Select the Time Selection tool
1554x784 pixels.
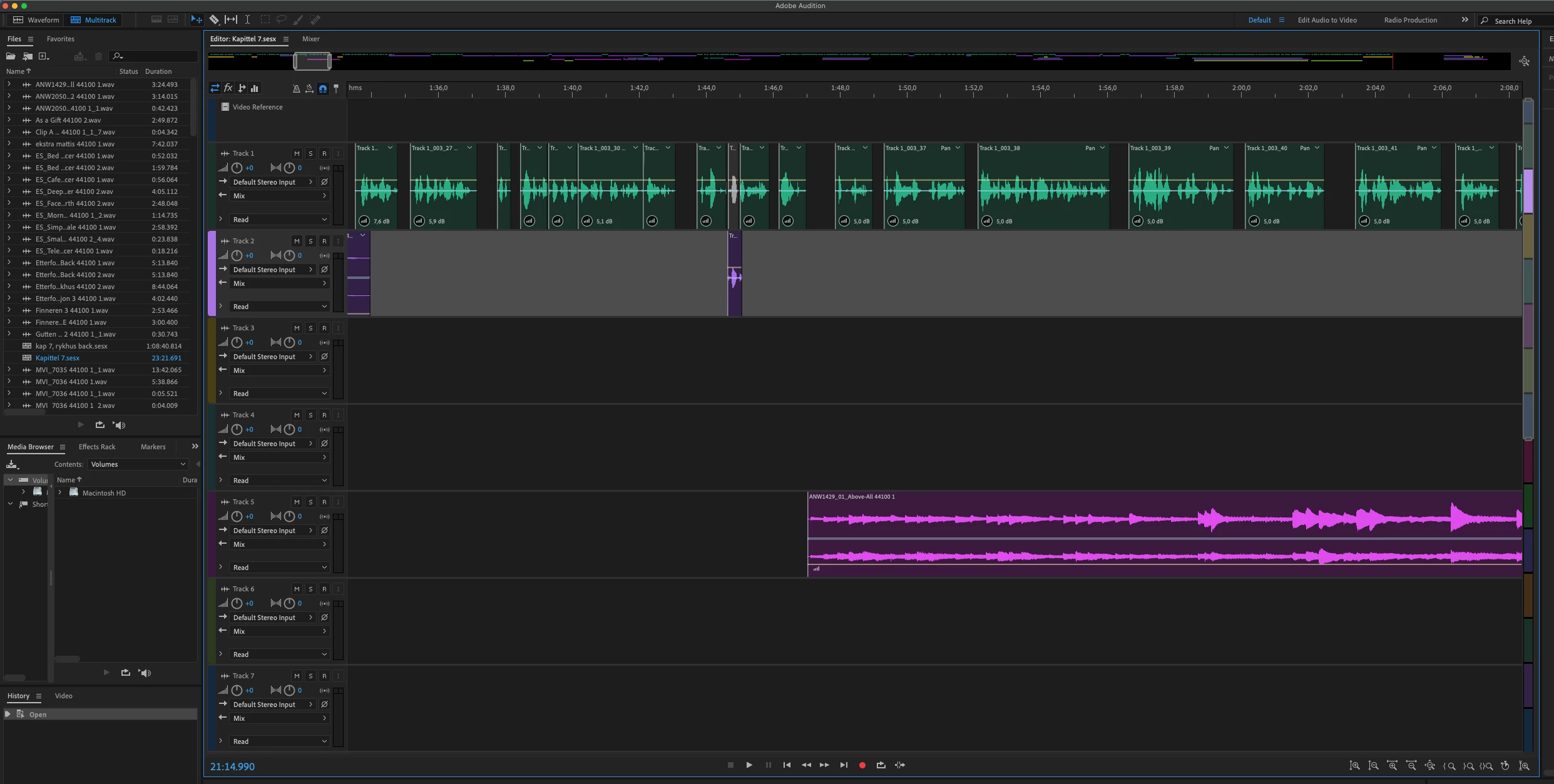click(x=247, y=19)
